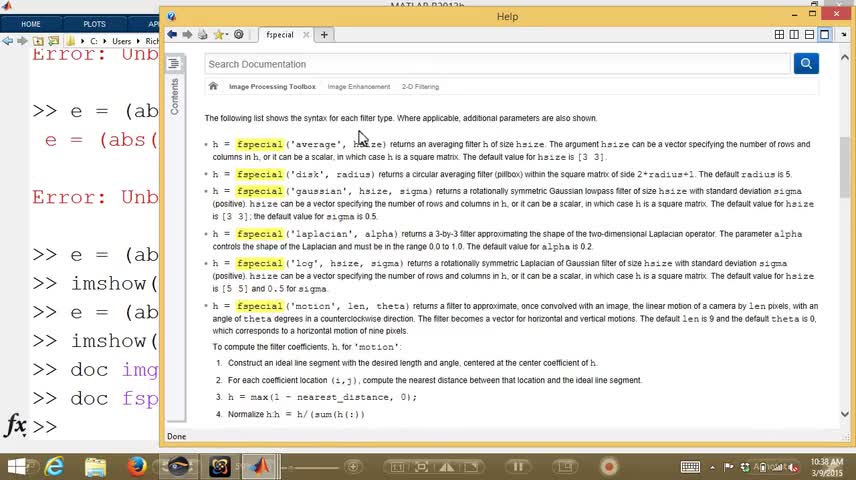The width and height of the screenshot is (856, 480).
Task: Click the red record button
Action: pos(609,466)
